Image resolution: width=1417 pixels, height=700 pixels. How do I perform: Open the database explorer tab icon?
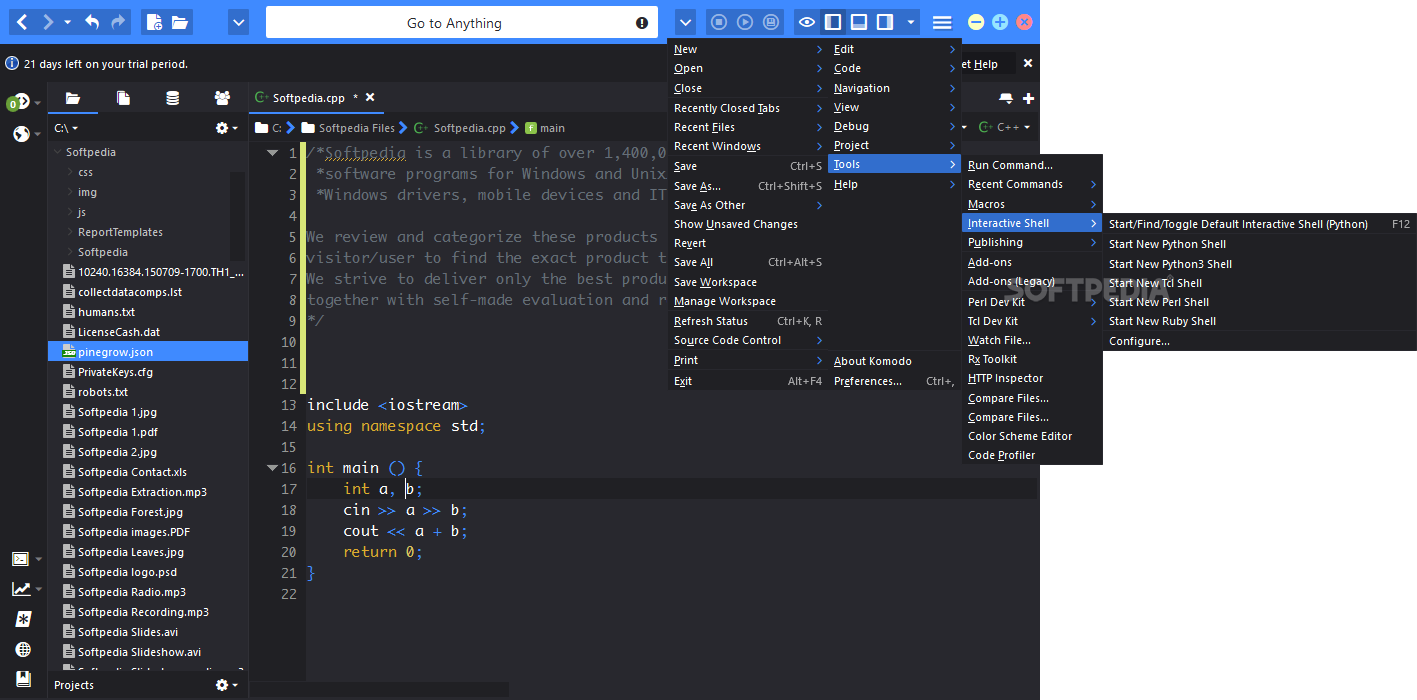[x=173, y=98]
